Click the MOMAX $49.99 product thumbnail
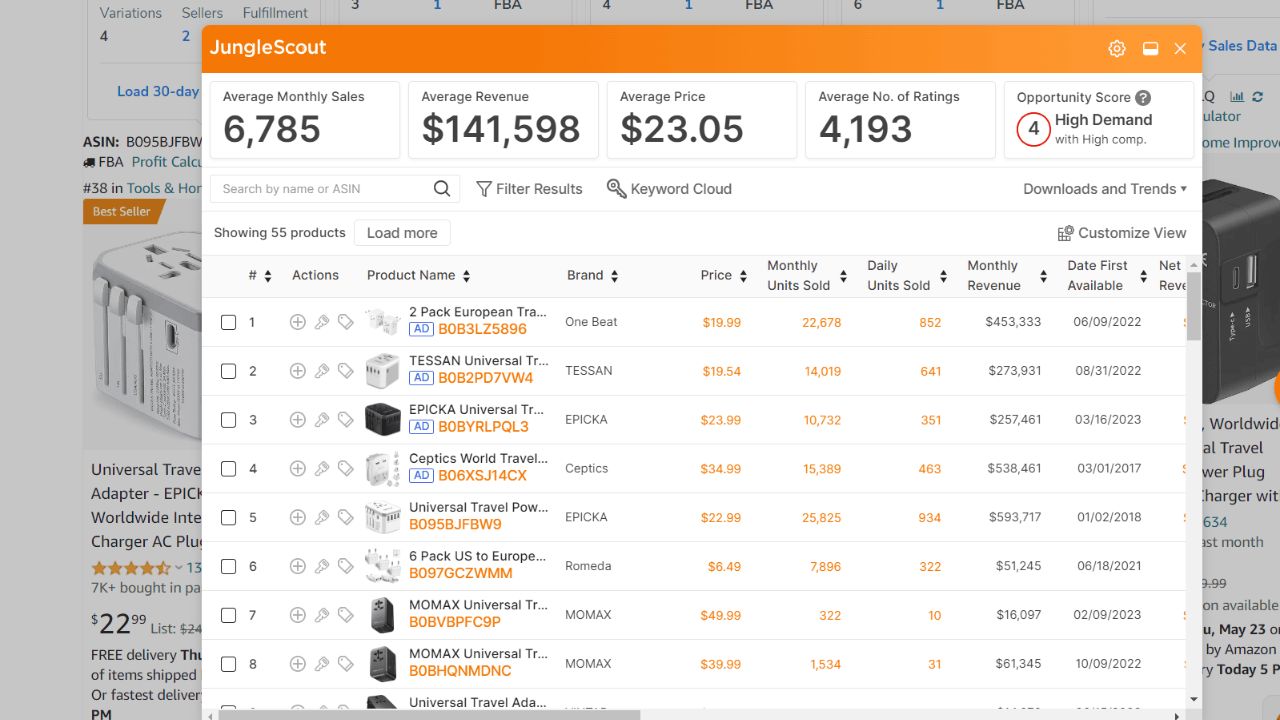The height and width of the screenshot is (720, 1280). point(383,615)
